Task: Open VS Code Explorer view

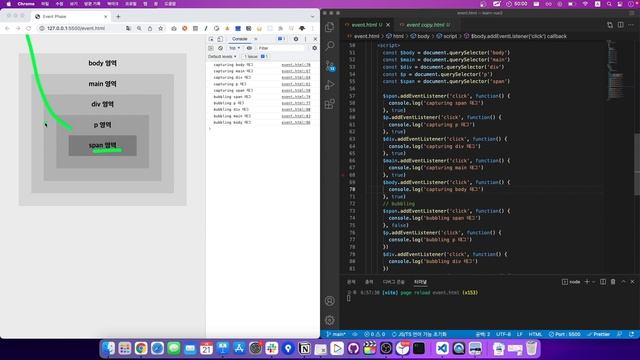Action: (x=330, y=27)
